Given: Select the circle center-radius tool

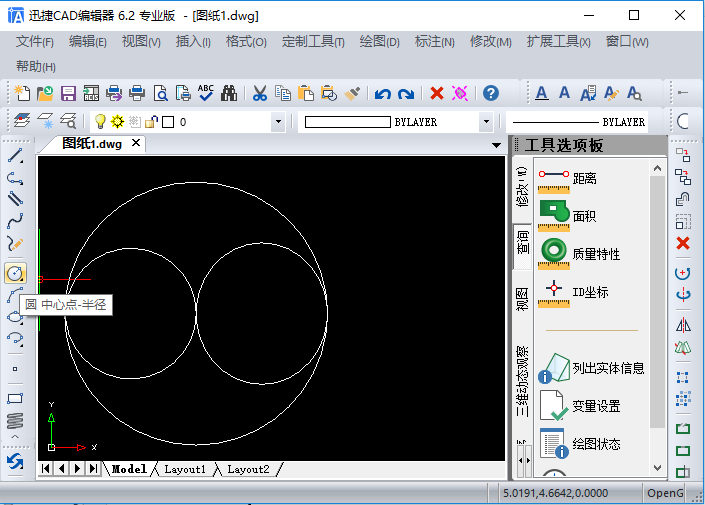Looking at the screenshot, I should click(x=15, y=273).
